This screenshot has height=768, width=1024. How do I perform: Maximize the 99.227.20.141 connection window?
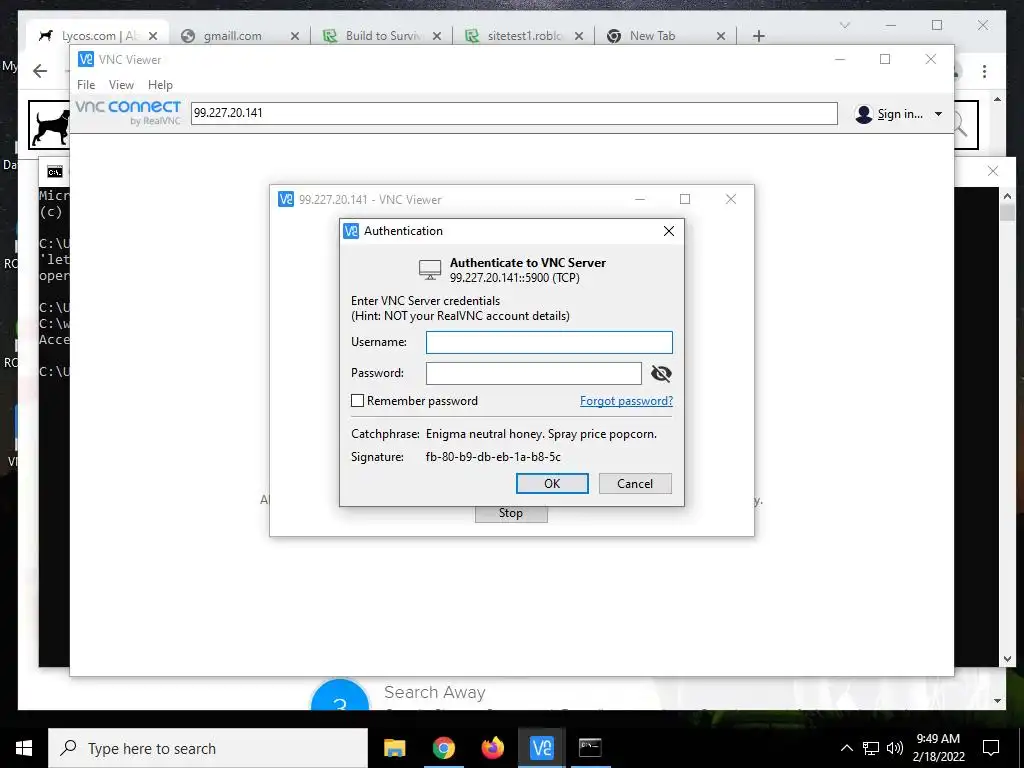click(x=684, y=199)
